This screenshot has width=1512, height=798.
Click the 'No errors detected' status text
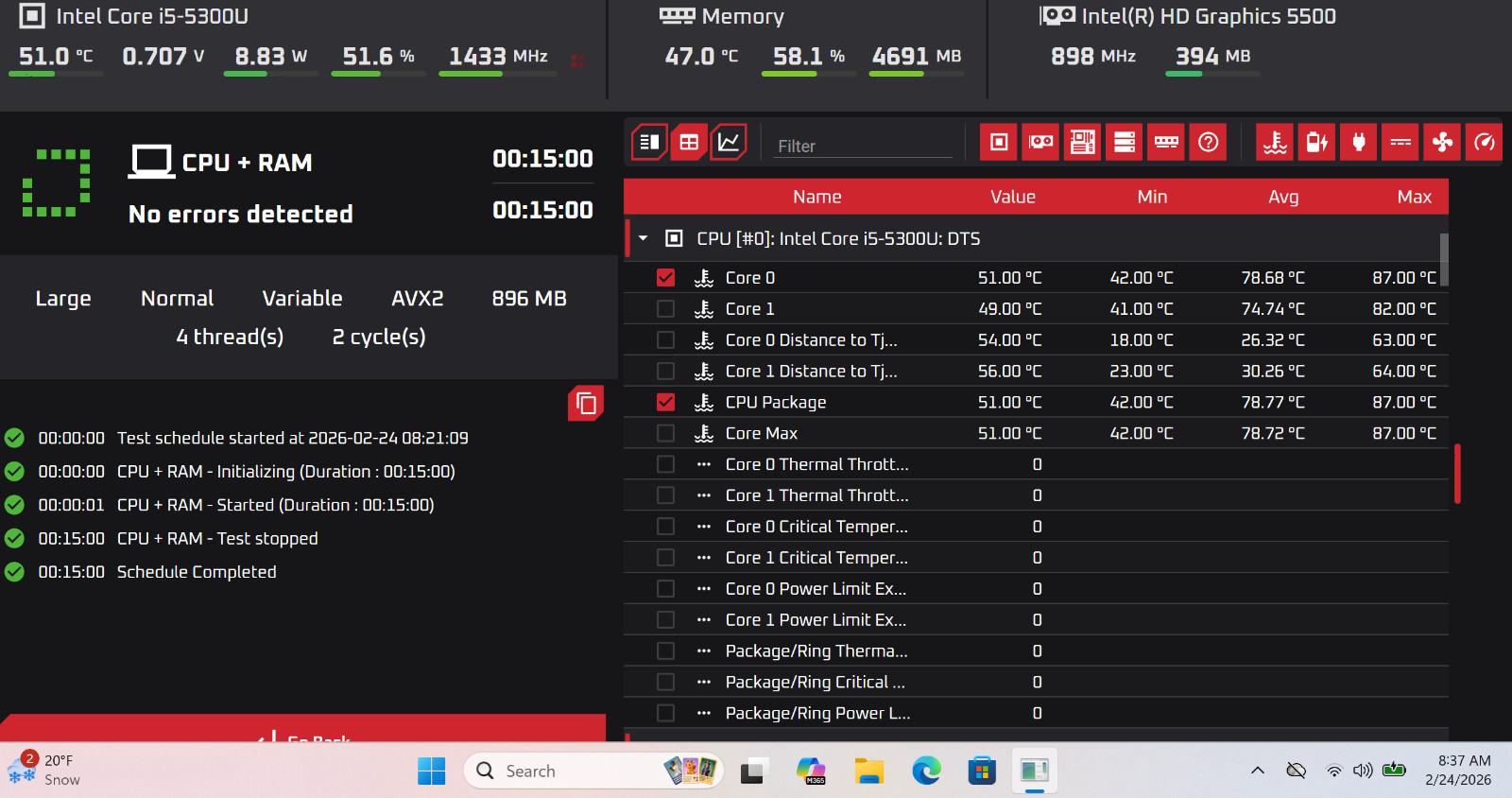pyautogui.click(x=241, y=214)
